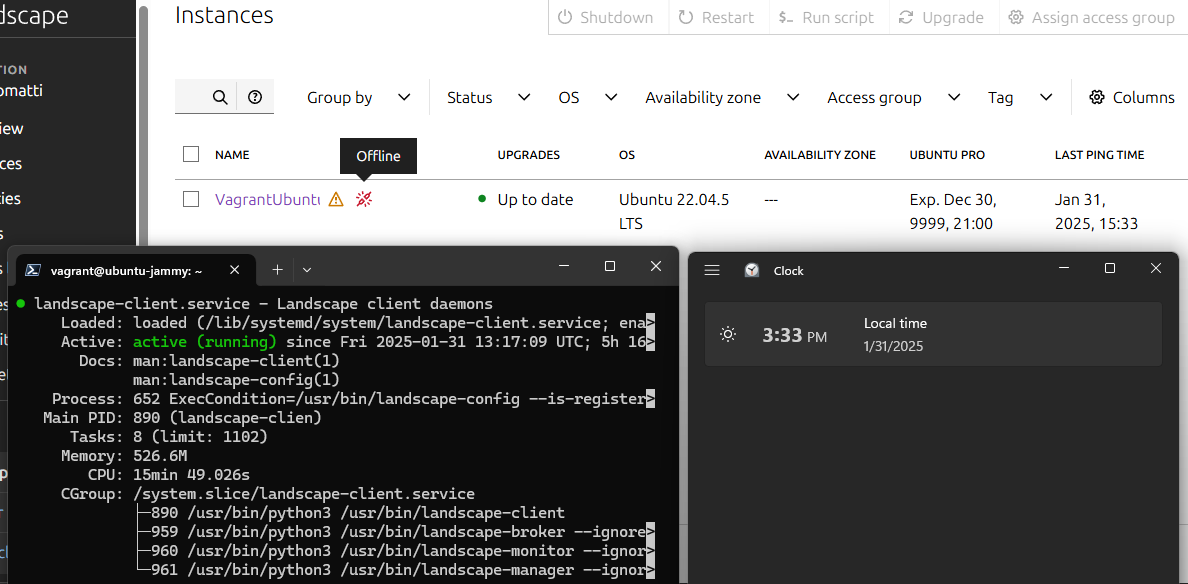Open a new terminal tab with plus
This screenshot has height=584, width=1188.
click(278, 270)
